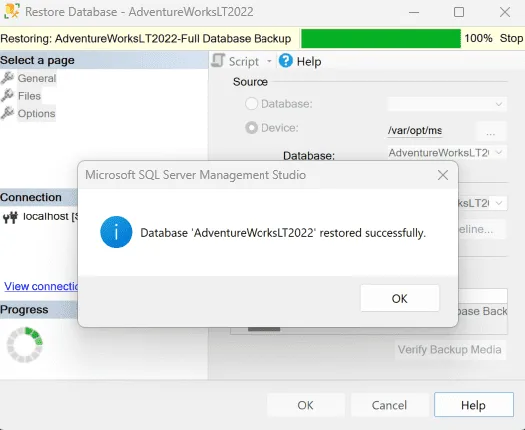Open the AdventureWorksLT2022 database dropdown
Image resolution: width=525 pixels, height=430 pixels.
point(447,153)
